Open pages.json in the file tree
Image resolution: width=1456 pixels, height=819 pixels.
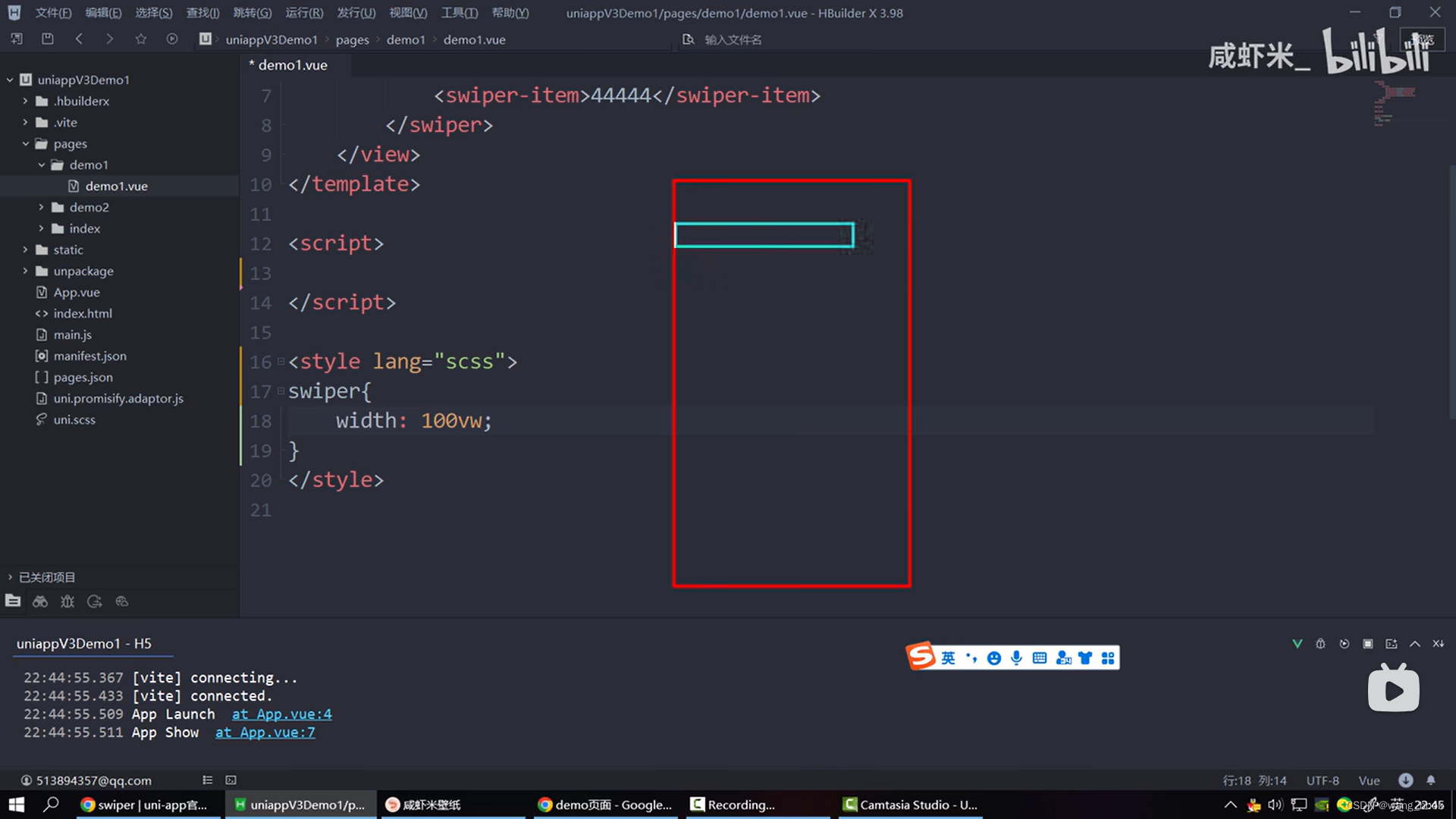pos(83,377)
